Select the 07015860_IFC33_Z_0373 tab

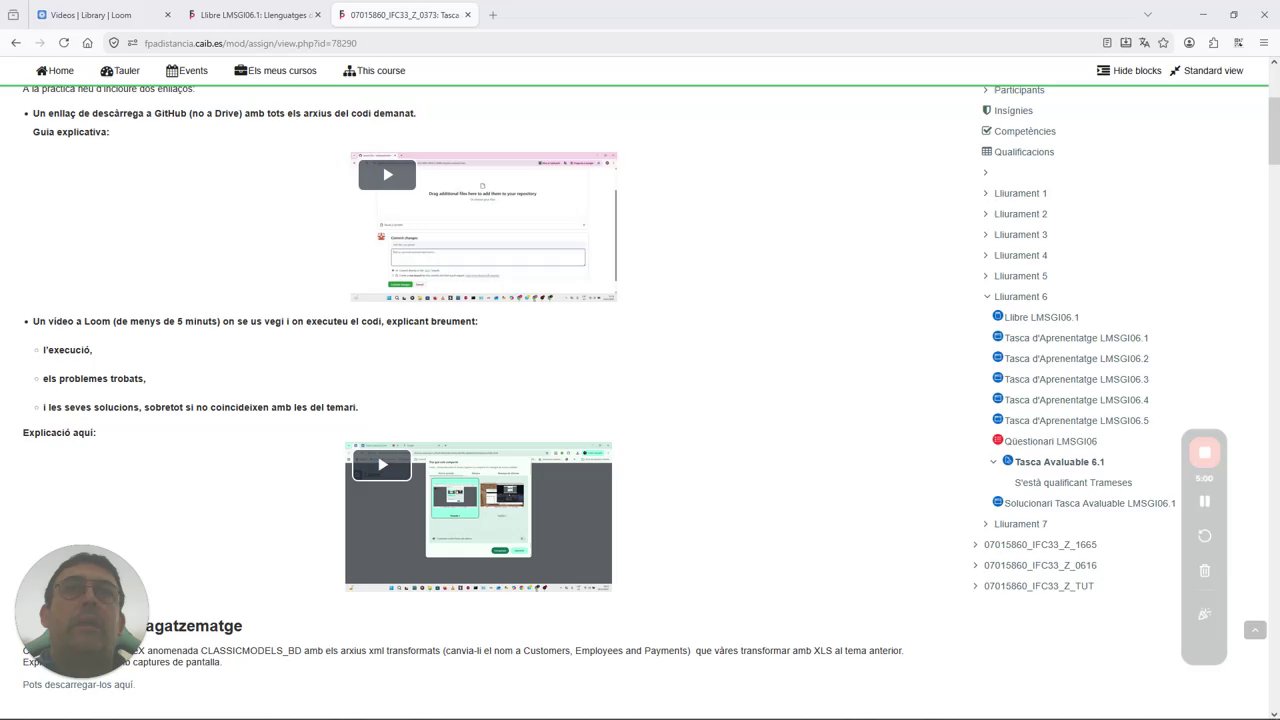(x=402, y=15)
